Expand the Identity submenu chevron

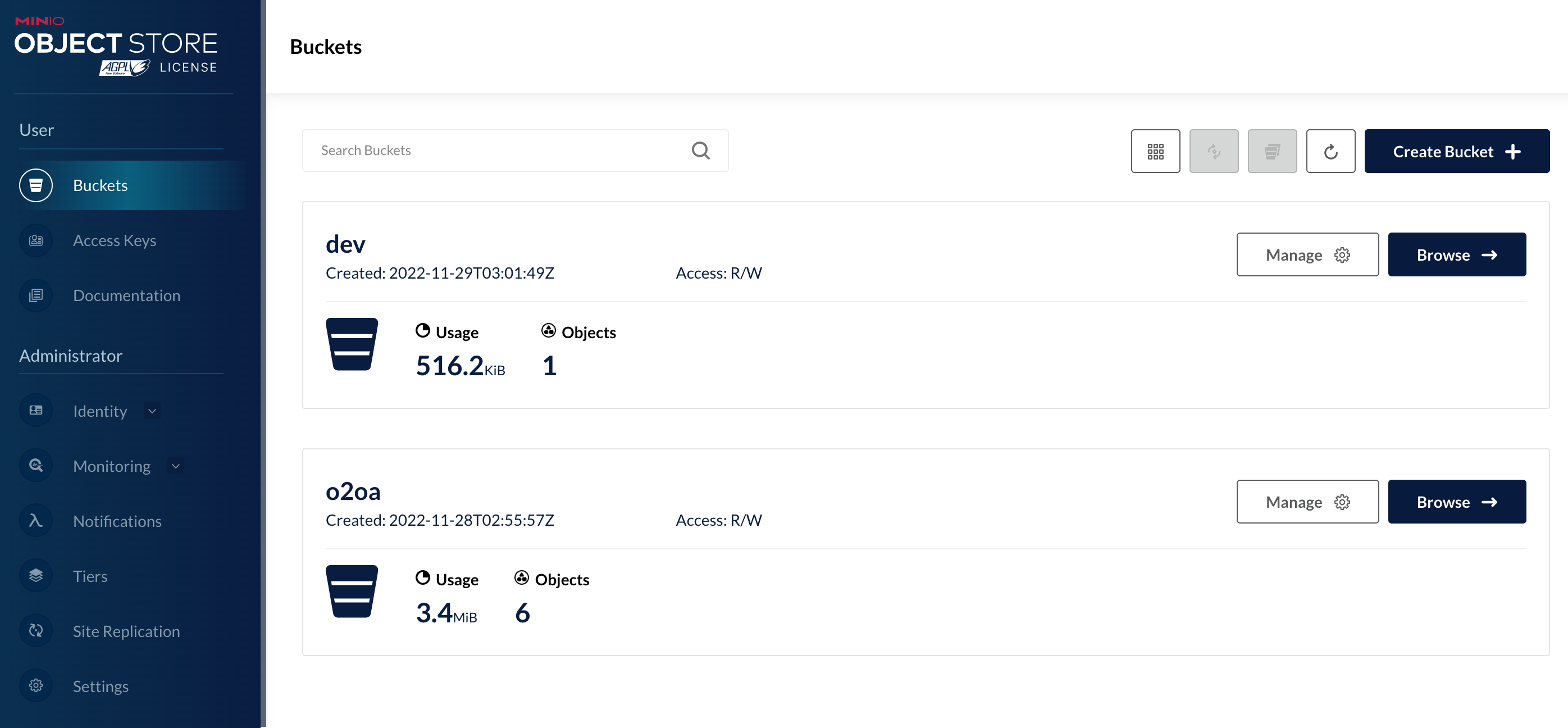[152, 411]
